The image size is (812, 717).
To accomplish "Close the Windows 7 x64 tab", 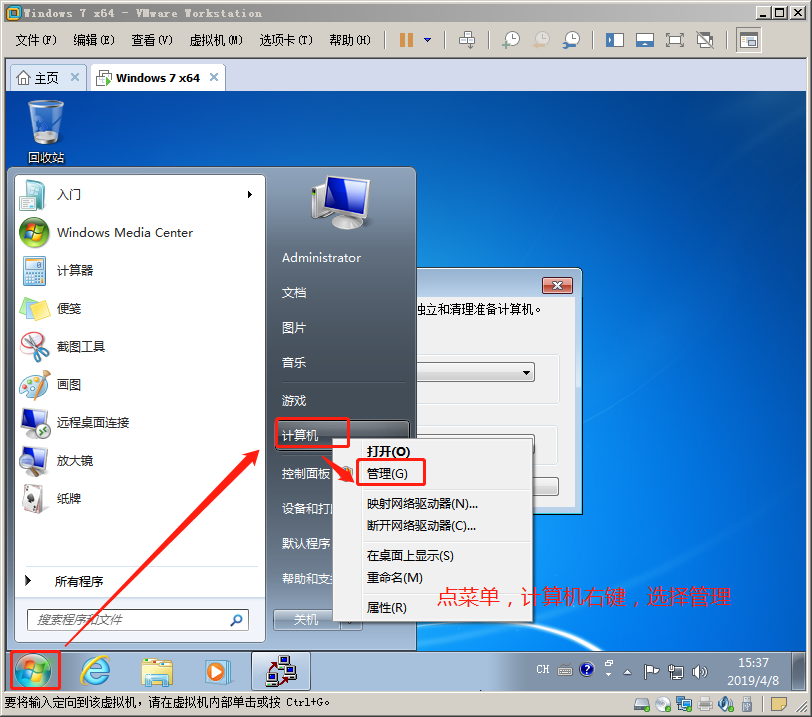I will 213,77.
